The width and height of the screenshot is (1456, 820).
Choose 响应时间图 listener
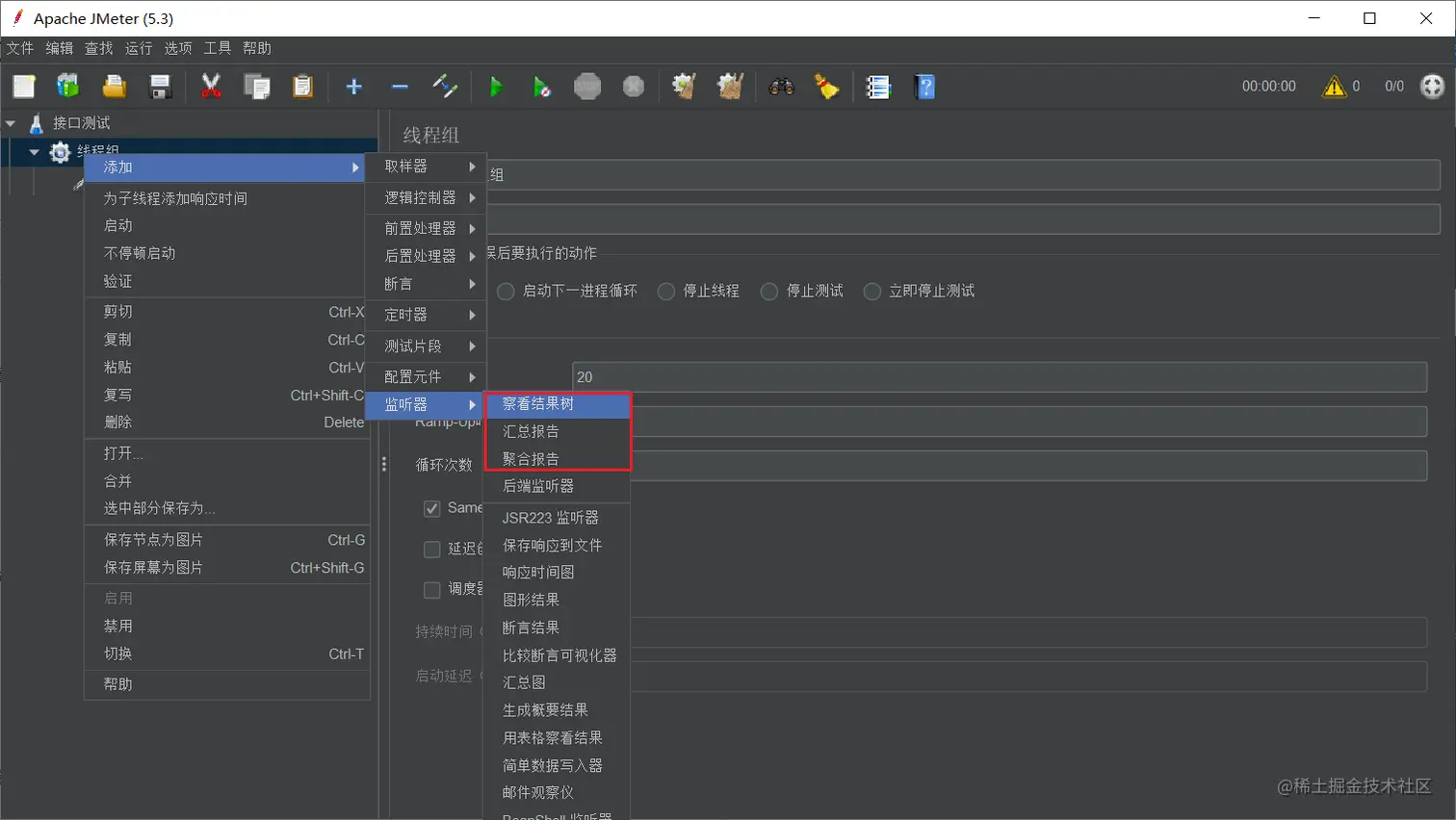click(557, 572)
